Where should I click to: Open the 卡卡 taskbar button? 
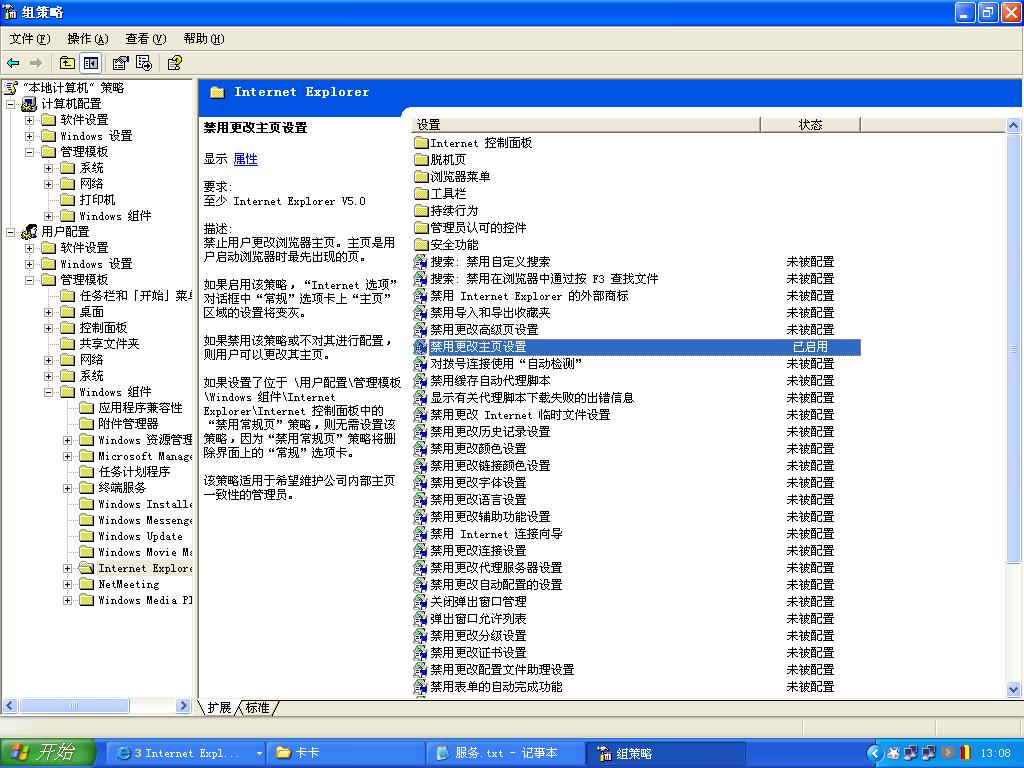pyautogui.click(x=346, y=753)
